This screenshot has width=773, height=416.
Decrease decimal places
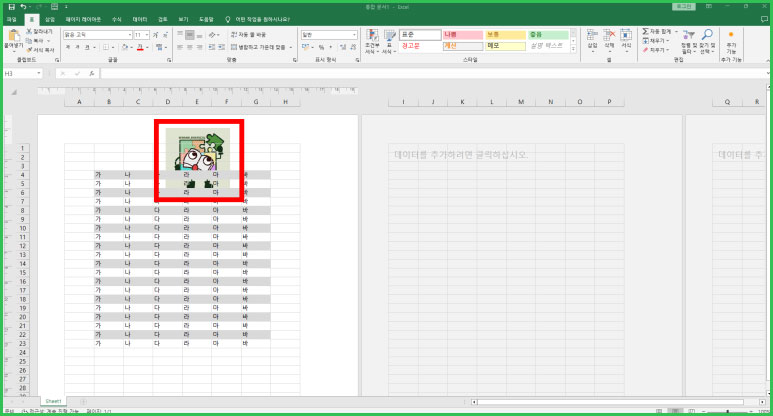click(x=353, y=47)
